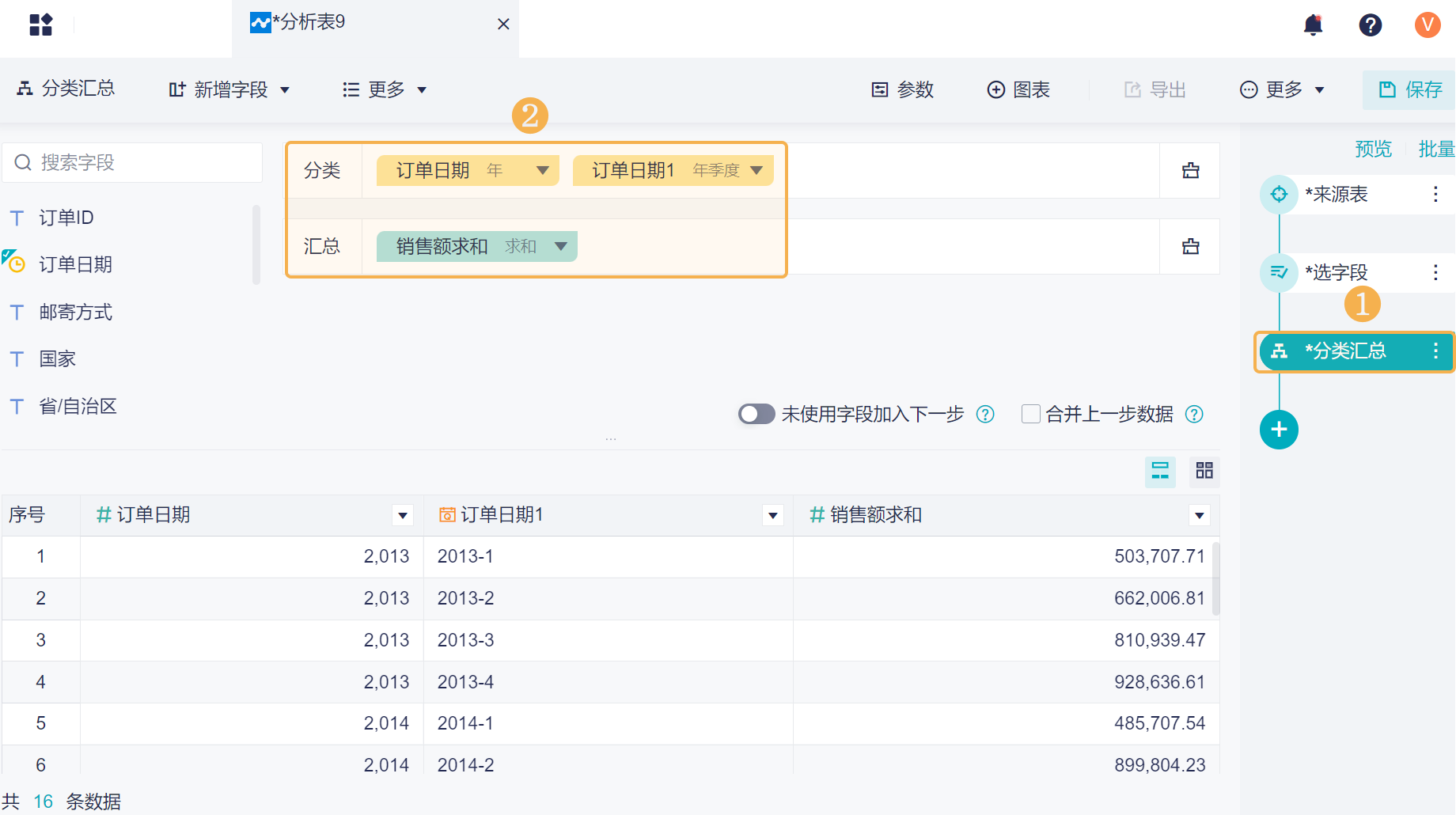
Task: Add a new step with plus button
Action: click(x=1279, y=430)
